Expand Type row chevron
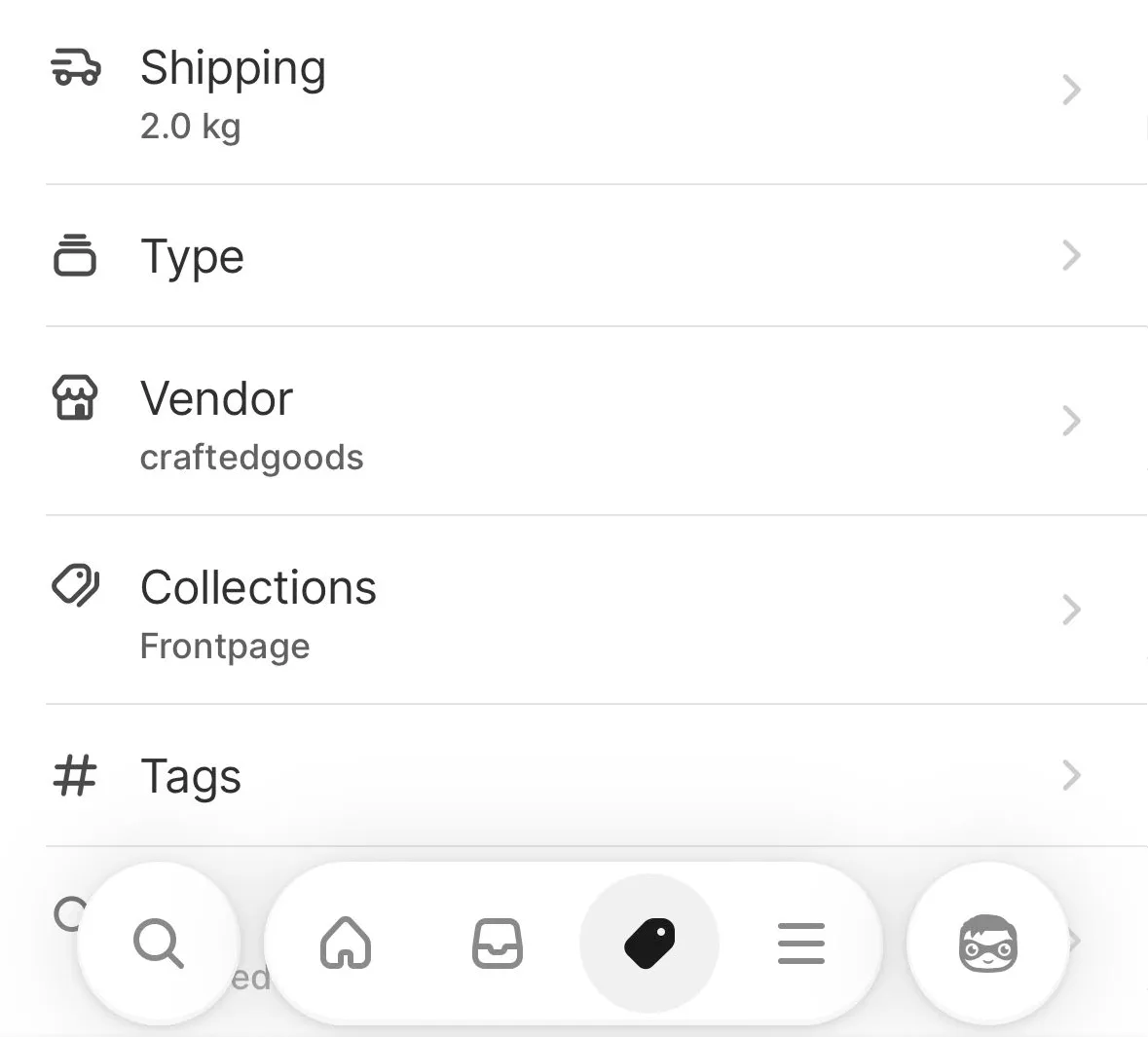The height and width of the screenshot is (1037, 1148). point(1072,255)
